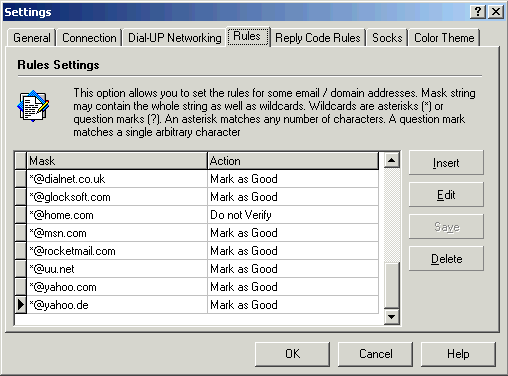Click Mark as Good for *@dialnet.co.uk
Image resolution: width=508 pixels, height=376 pixels.
[x=293, y=179]
